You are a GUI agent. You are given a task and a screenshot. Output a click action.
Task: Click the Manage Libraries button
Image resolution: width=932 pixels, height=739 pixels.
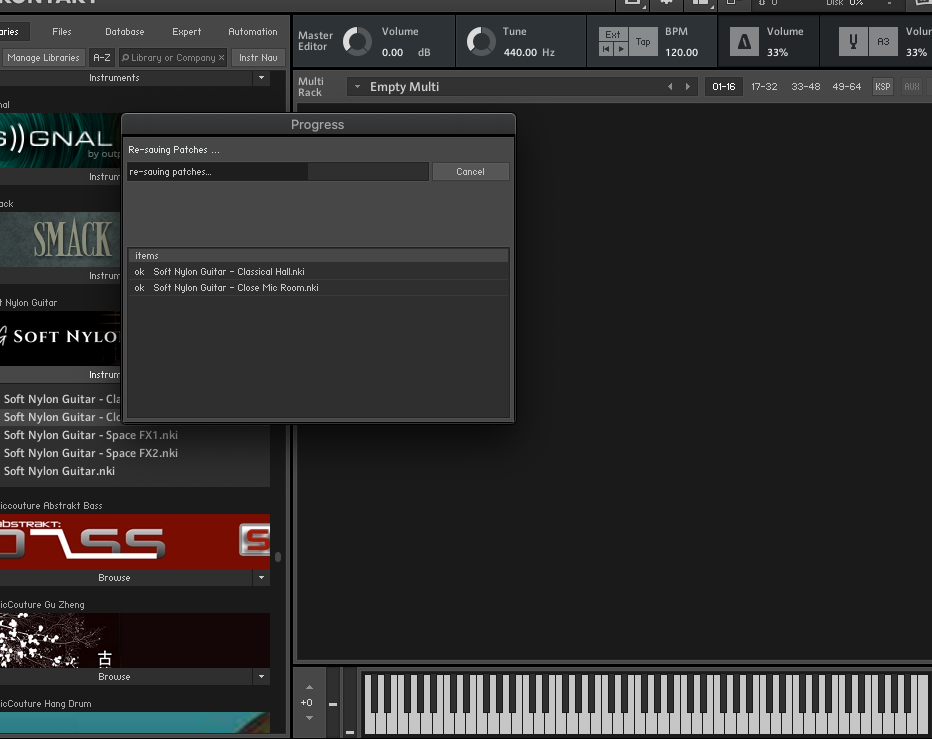43,58
